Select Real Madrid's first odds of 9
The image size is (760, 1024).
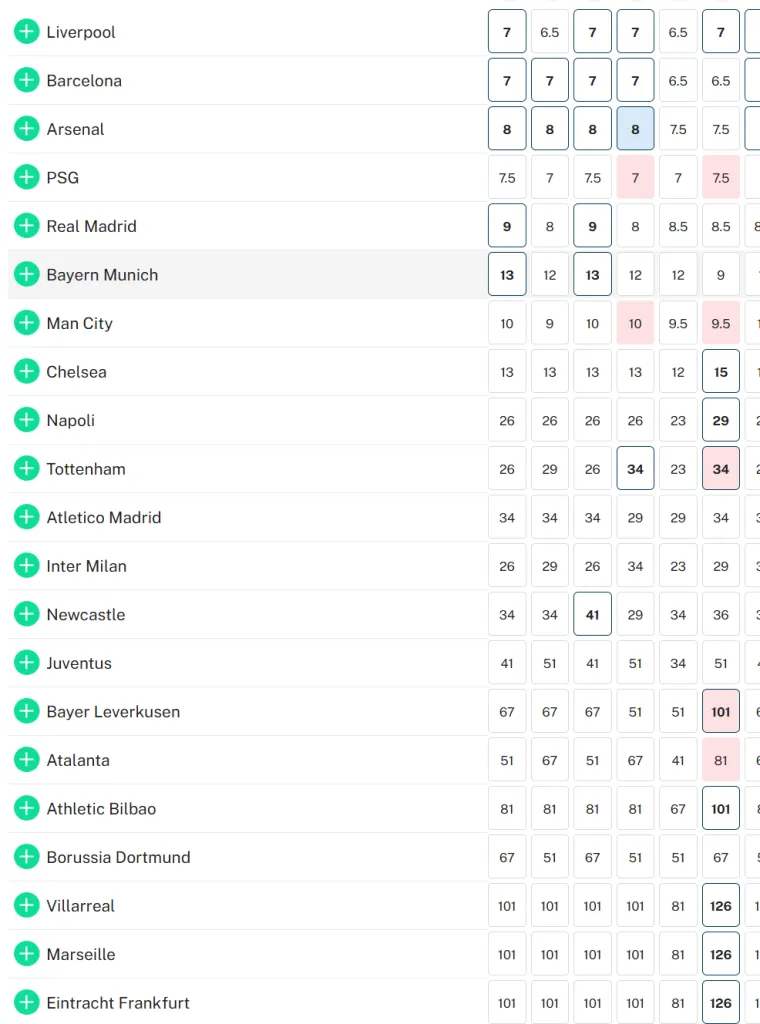pos(507,226)
